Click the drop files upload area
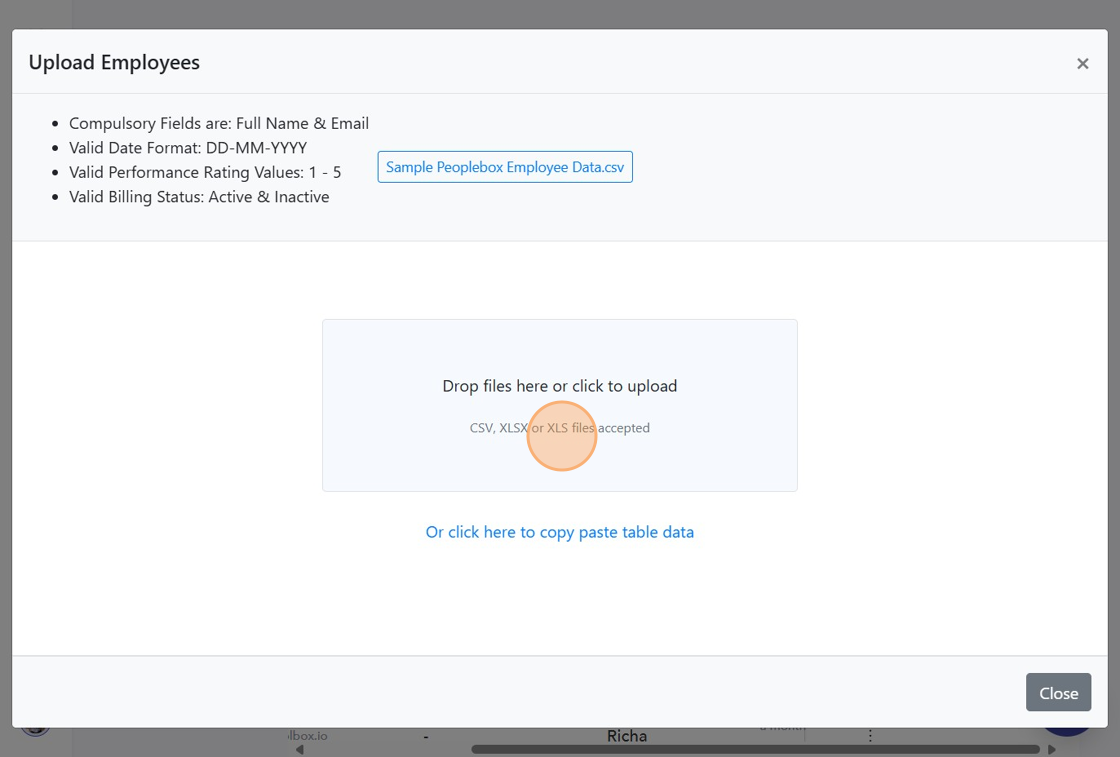This screenshot has width=1120, height=757. pyautogui.click(x=559, y=406)
